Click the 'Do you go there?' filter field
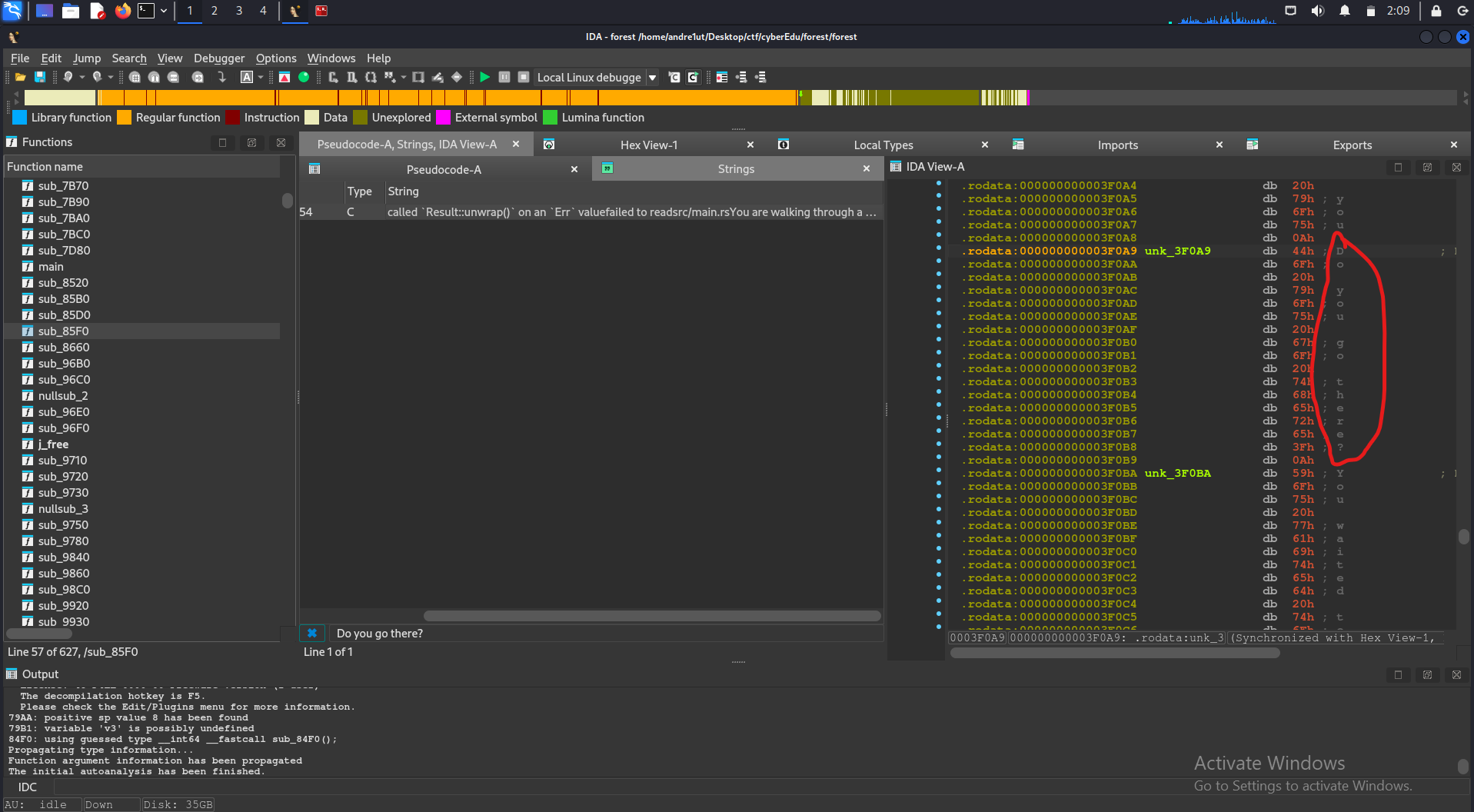Image resolution: width=1474 pixels, height=812 pixels. [606, 633]
